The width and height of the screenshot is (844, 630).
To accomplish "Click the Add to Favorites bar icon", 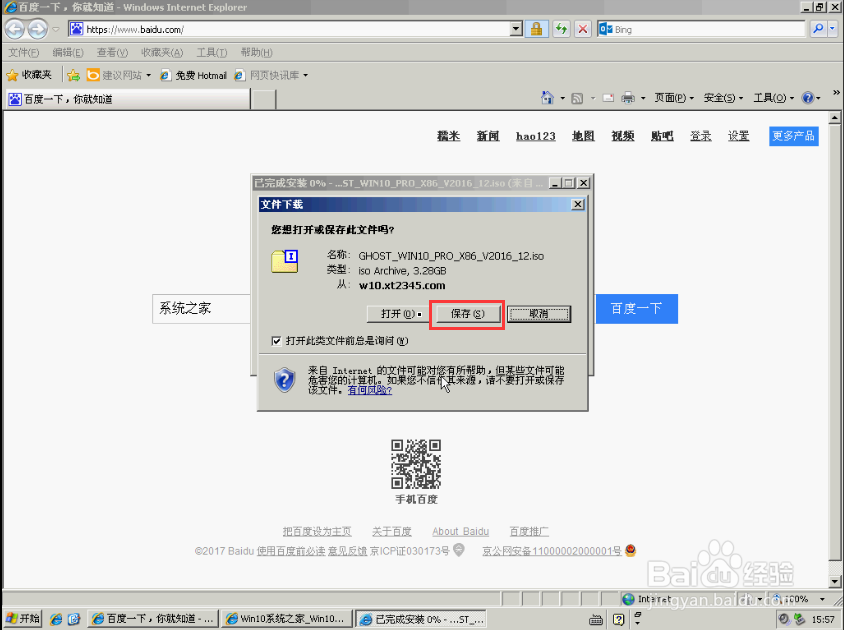I will click(x=74, y=75).
